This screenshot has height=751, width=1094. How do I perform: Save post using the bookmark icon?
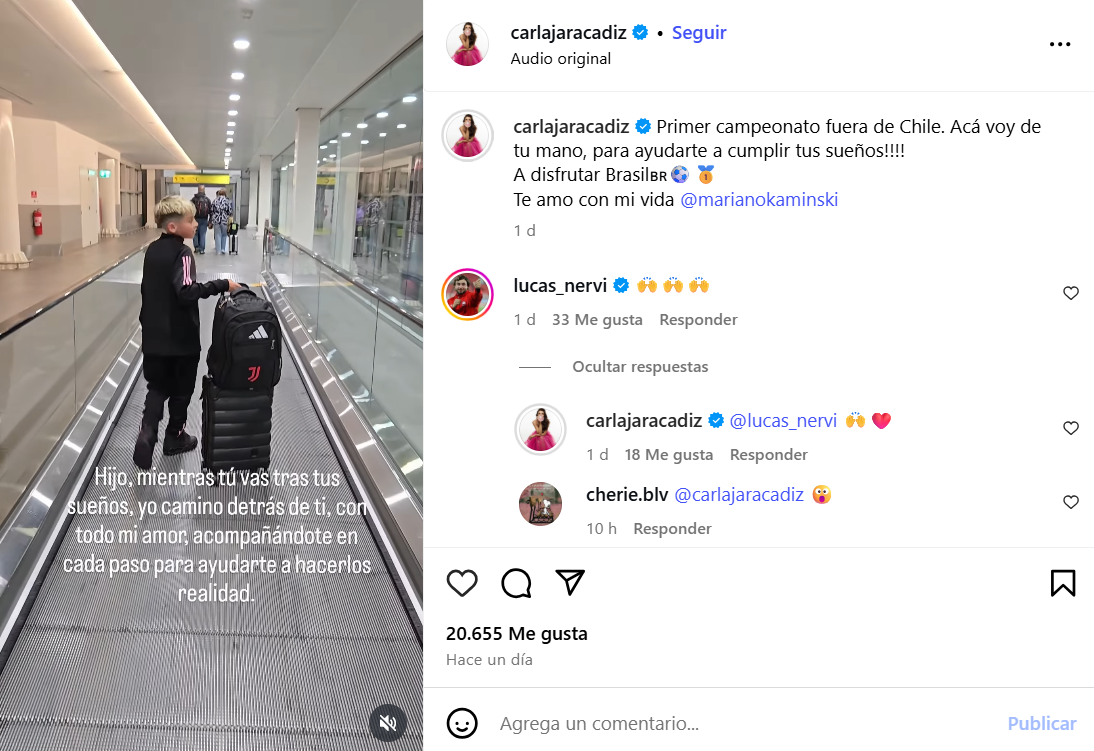1063,583
